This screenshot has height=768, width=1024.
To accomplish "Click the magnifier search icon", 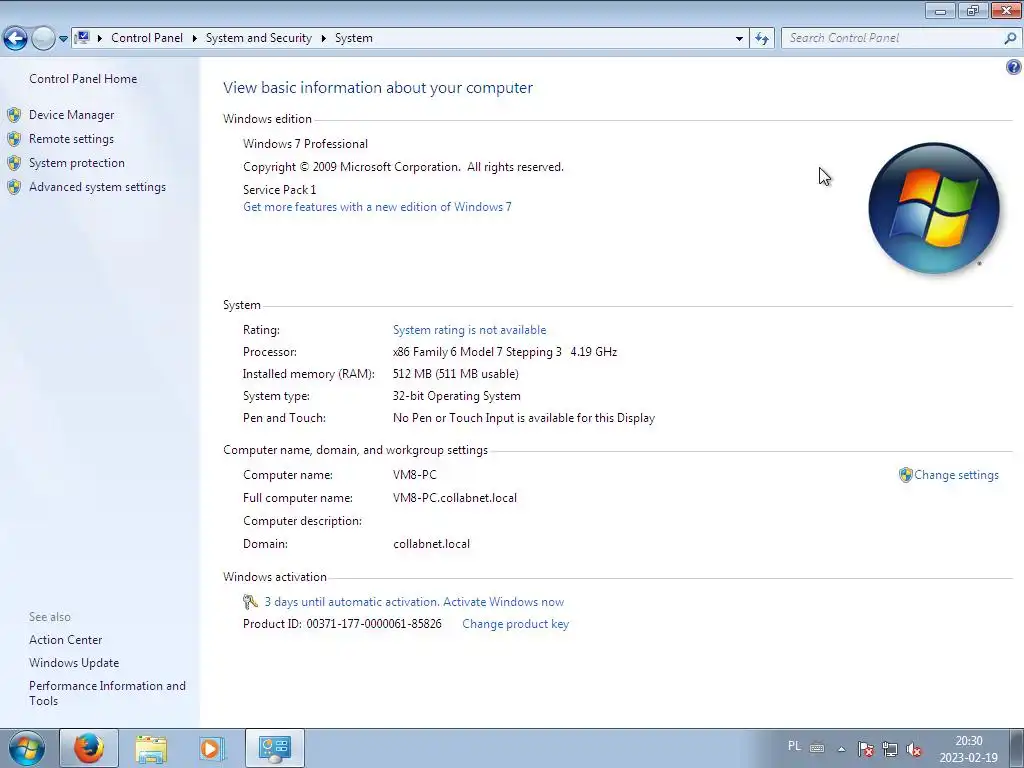I will pyautogui.click(x=1010, y=38).
